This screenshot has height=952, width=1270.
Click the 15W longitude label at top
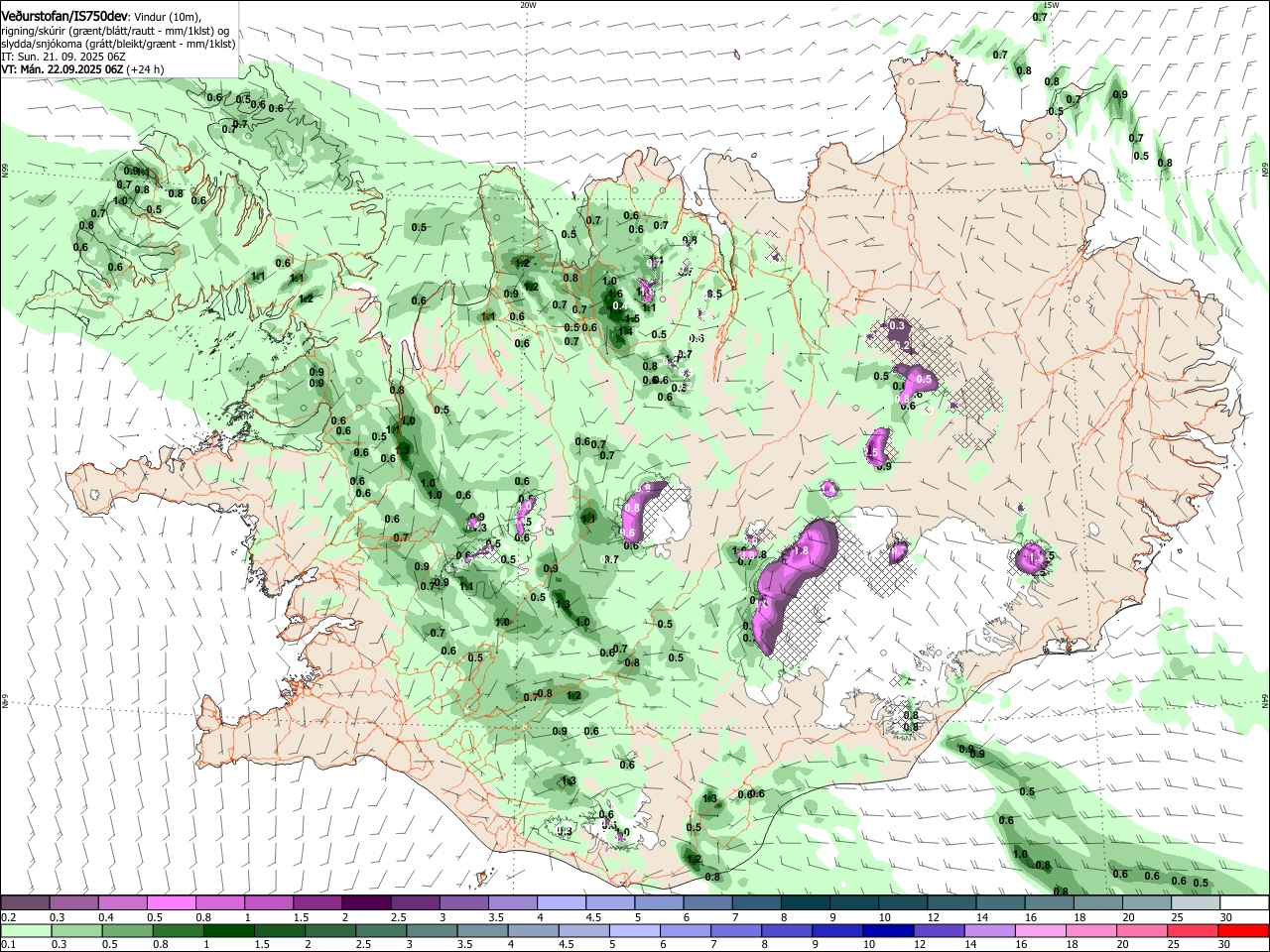tap(1052, 5)
